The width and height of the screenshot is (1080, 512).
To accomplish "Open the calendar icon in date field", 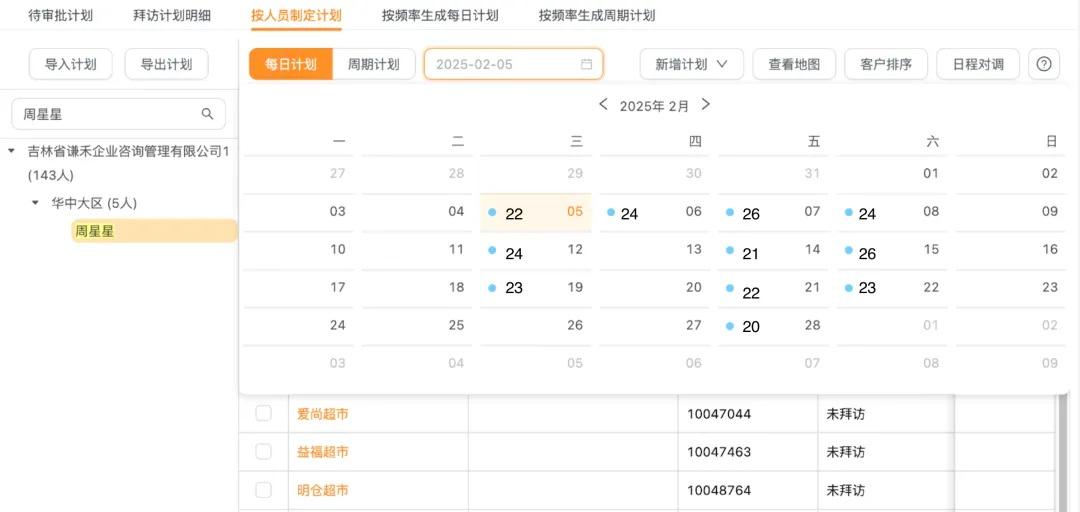I will [587, 64].
